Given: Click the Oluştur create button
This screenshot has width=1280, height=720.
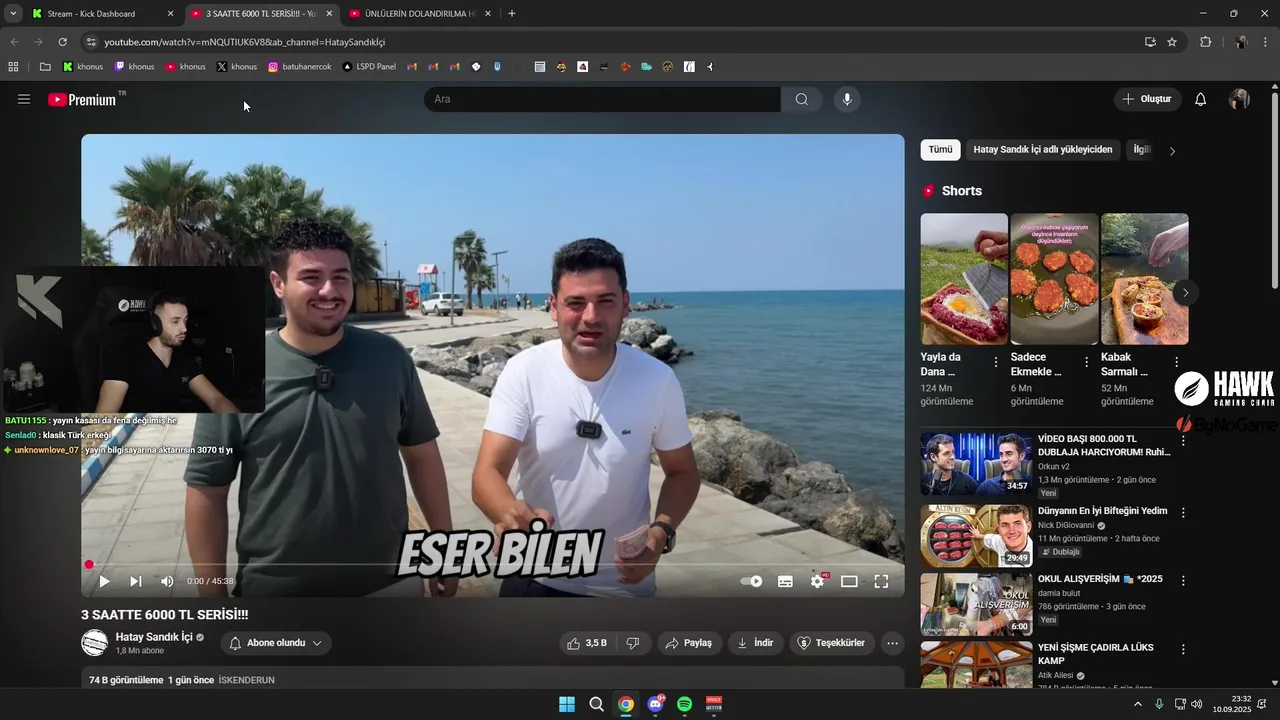Looking at the screenshot, I should [1147, 99].
